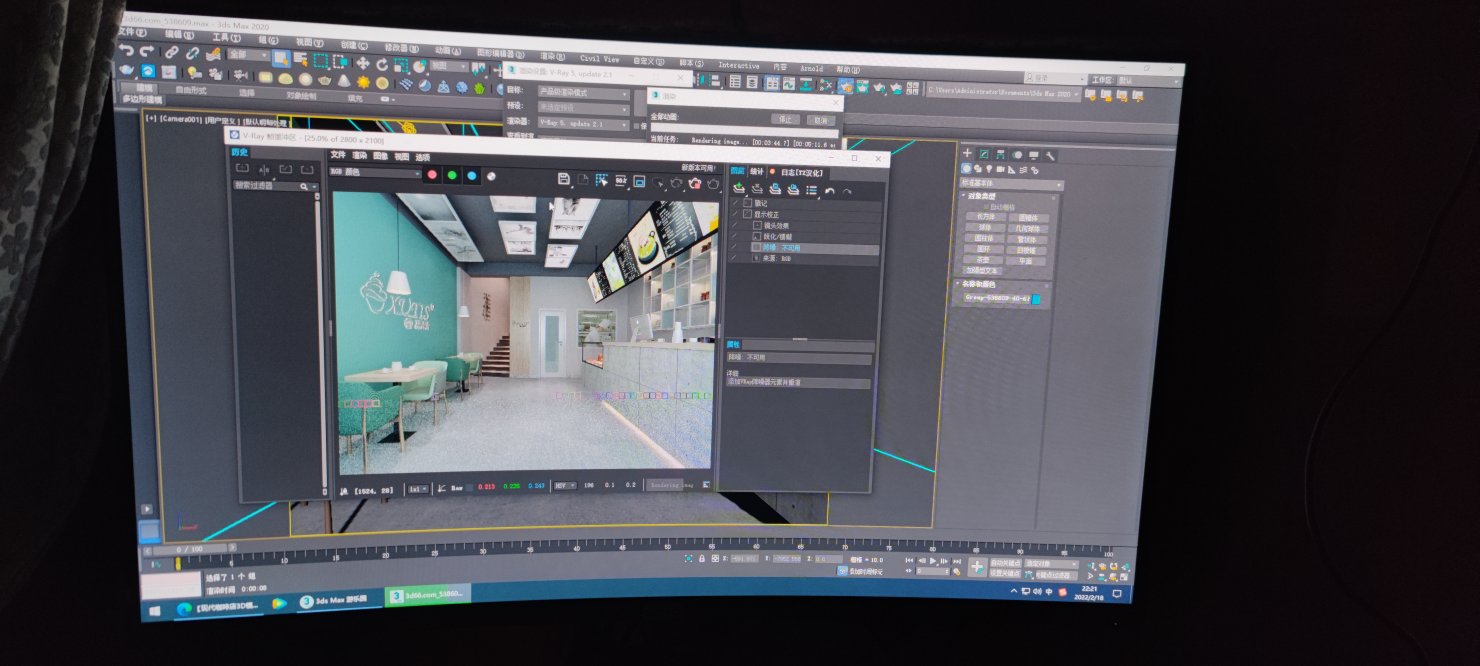Screen dimensions: 1480x666
Task: Open the Render Setup teapot icon
Action: (x=846, y=86)
